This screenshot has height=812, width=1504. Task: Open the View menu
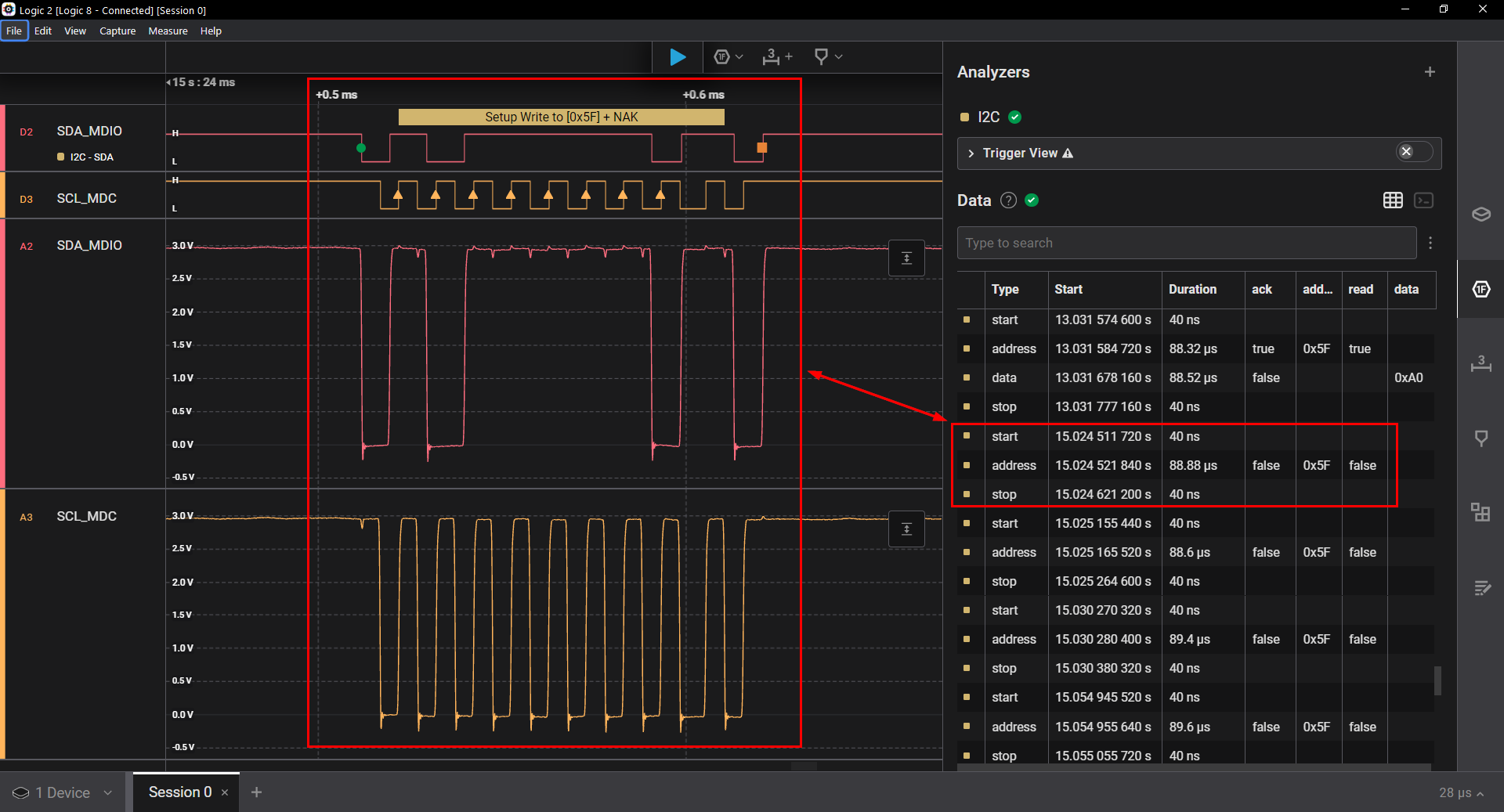(x=75, y=31)
